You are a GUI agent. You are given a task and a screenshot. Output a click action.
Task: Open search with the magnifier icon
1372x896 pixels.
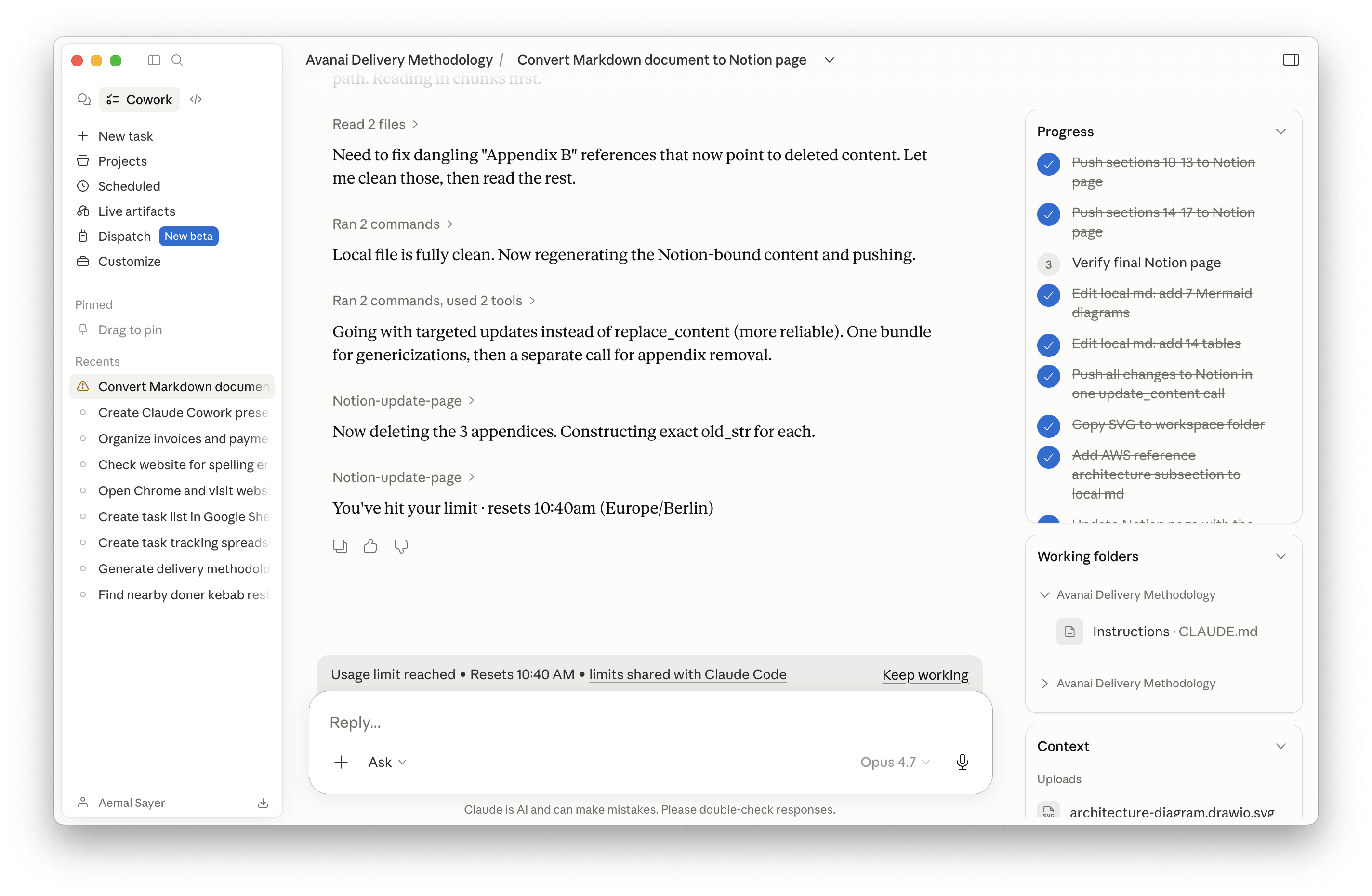177,60
